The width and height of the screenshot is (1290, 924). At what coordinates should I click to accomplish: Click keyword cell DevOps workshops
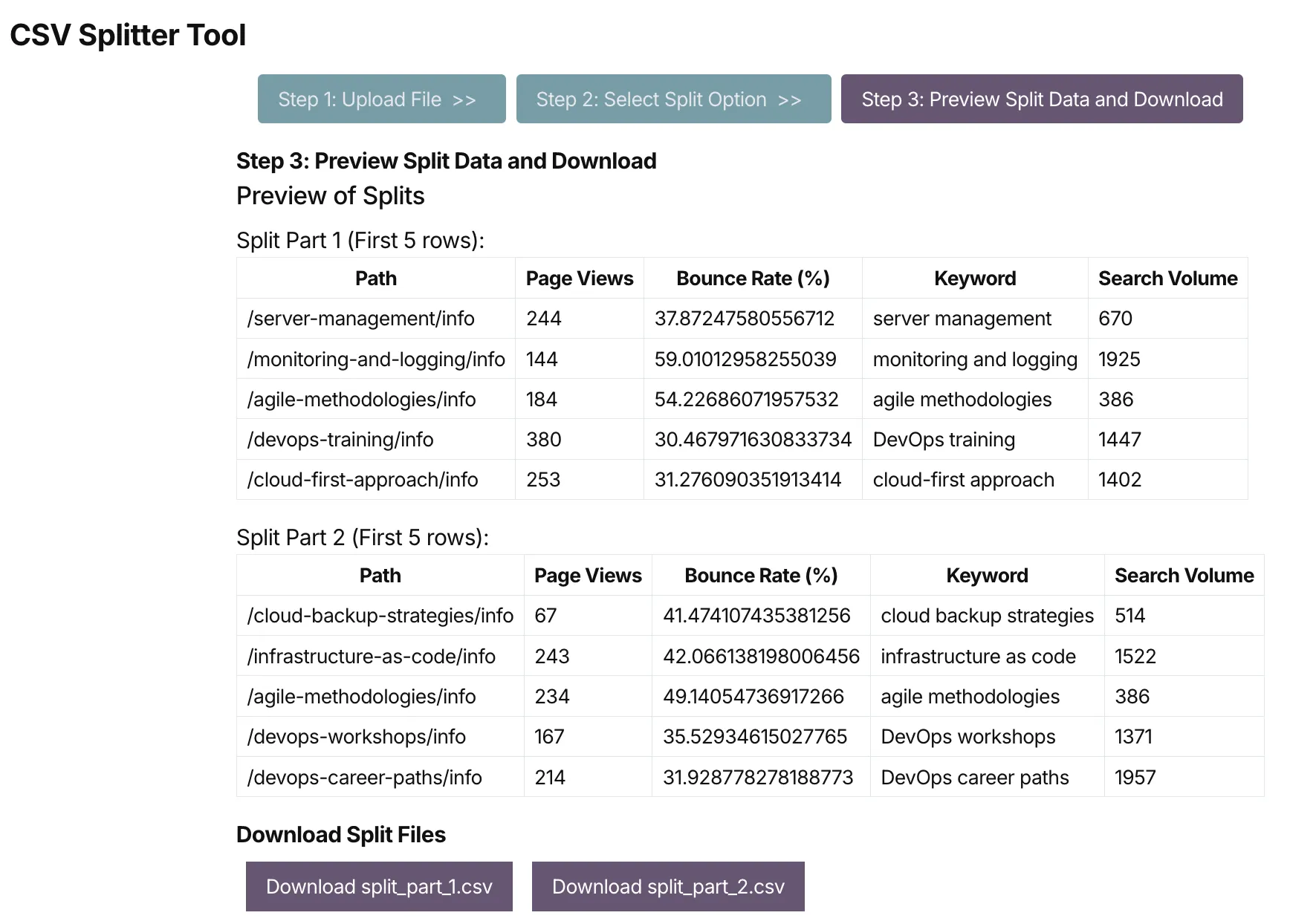pyautogui.click(x=987, y=737)
